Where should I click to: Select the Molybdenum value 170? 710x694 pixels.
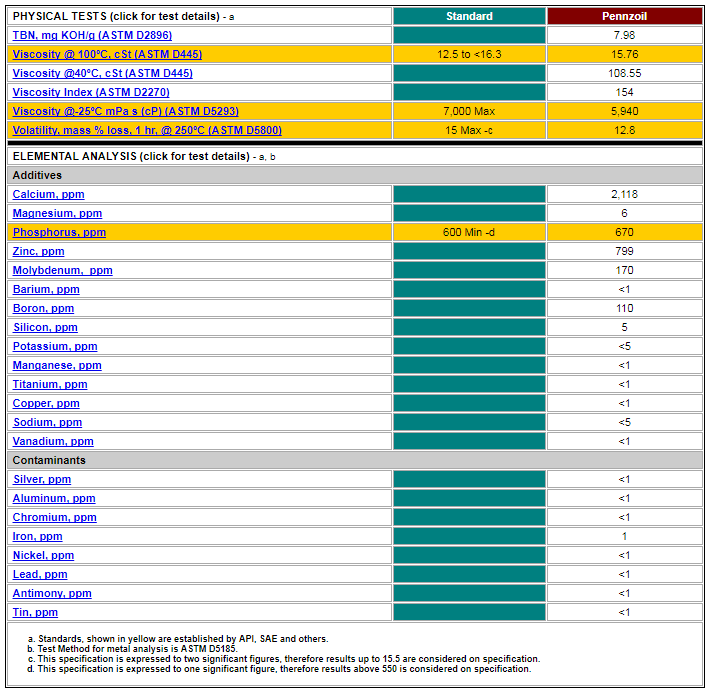pyautogui.click(x=624, y=270)
